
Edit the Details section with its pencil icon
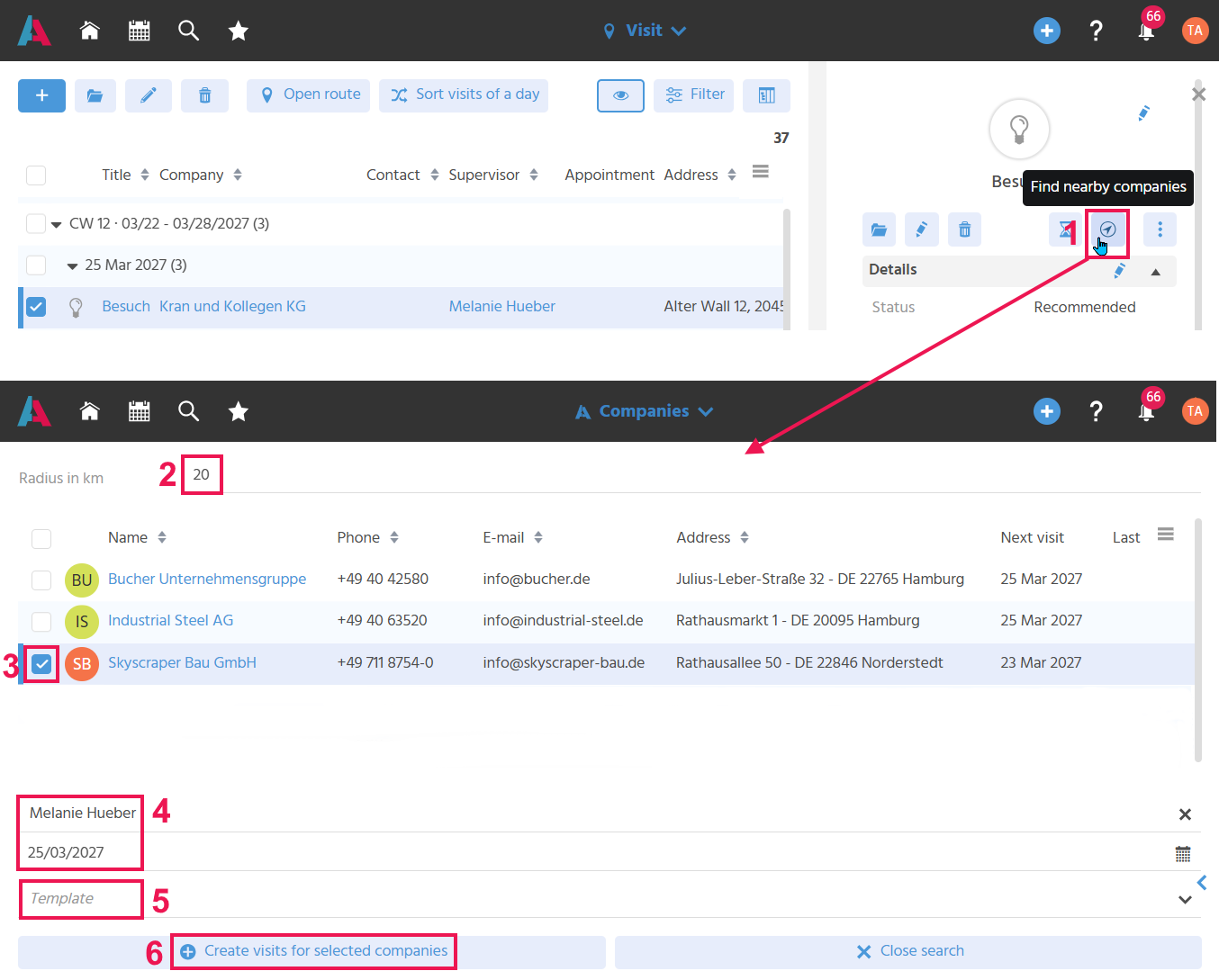(x=1120, y=271)
